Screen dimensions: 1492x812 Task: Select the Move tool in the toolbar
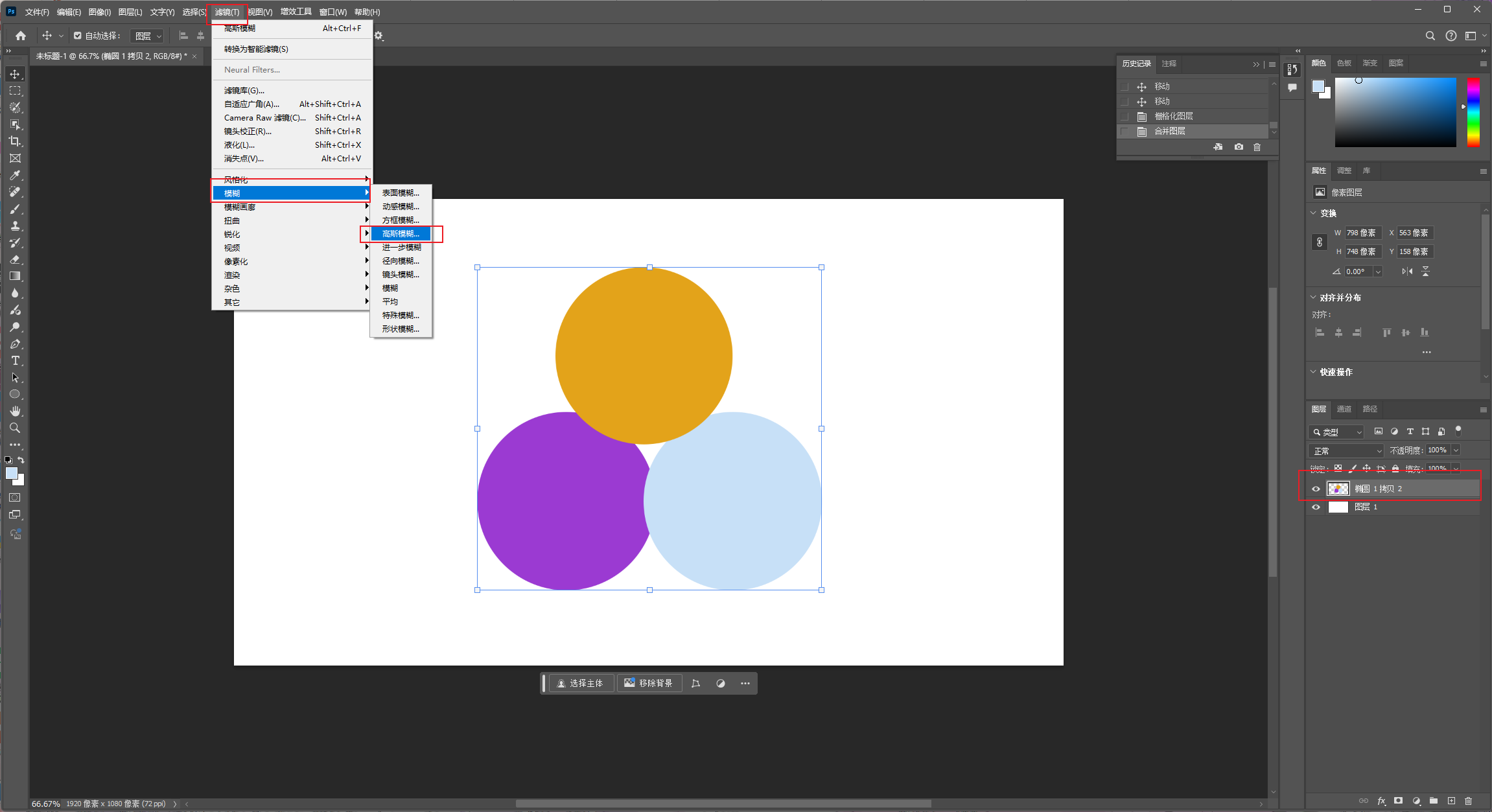(15, 74)
